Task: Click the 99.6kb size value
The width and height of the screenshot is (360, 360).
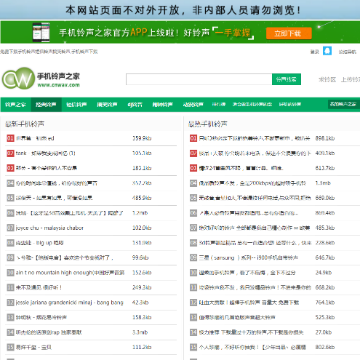Action: [140, 258]
